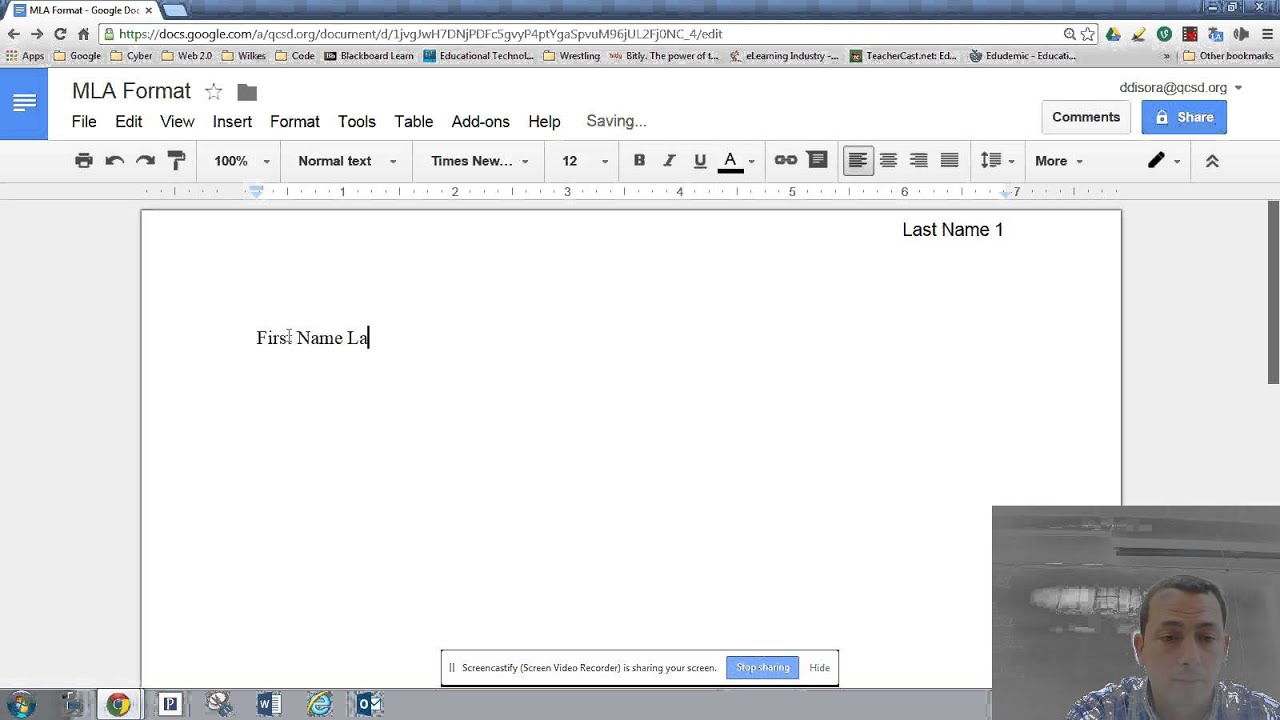The height and width of the screenshot is (720, 1280).
Task: Open the Tools menu
Action: tap(357, 121)
